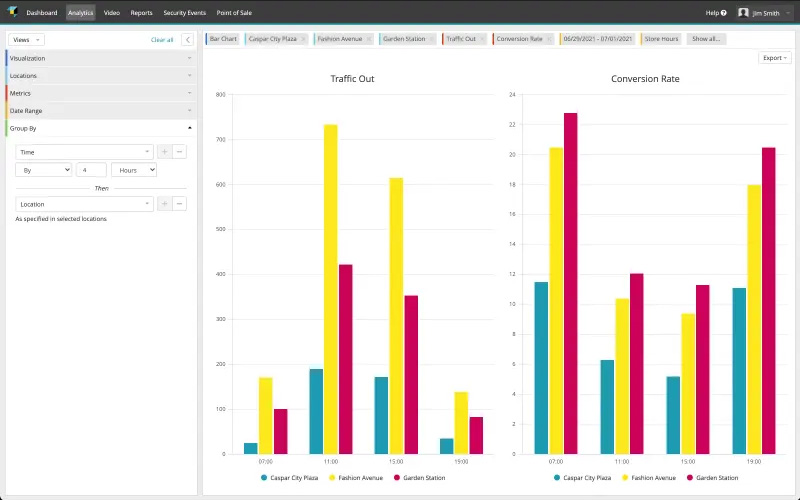The height and width of the screenshot is (500, 800).
Task: Switch to the Reports tab
Action: tap(141, 13)
